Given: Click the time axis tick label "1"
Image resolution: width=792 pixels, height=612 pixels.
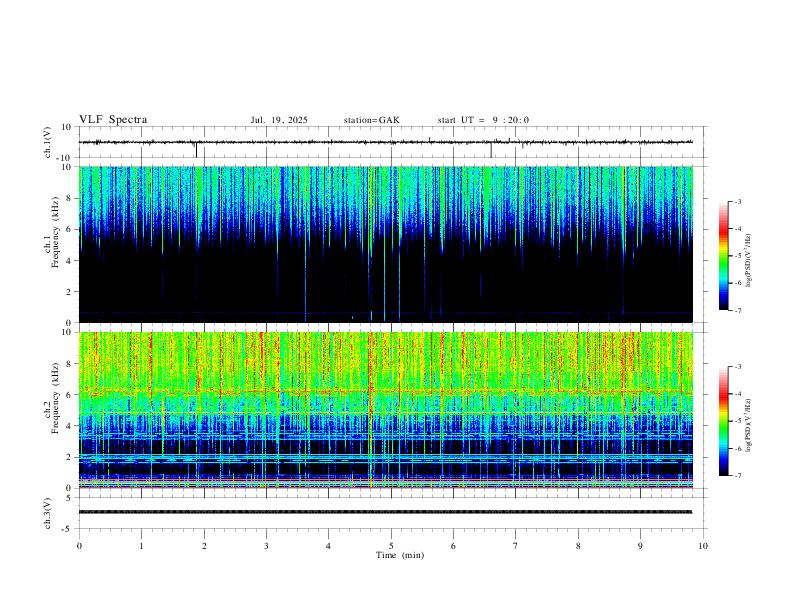Looking at the screenshot, I should [141, 546].
